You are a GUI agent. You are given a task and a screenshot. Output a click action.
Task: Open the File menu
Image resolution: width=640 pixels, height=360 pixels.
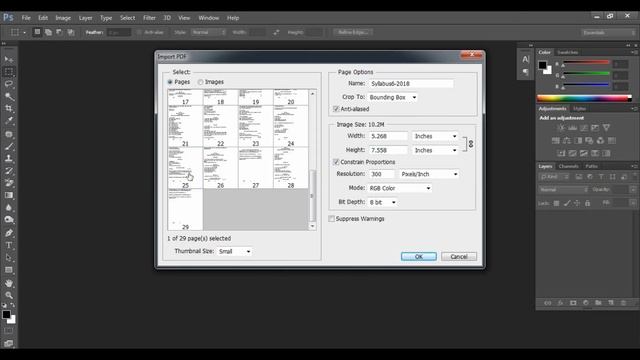pos(26,18)
